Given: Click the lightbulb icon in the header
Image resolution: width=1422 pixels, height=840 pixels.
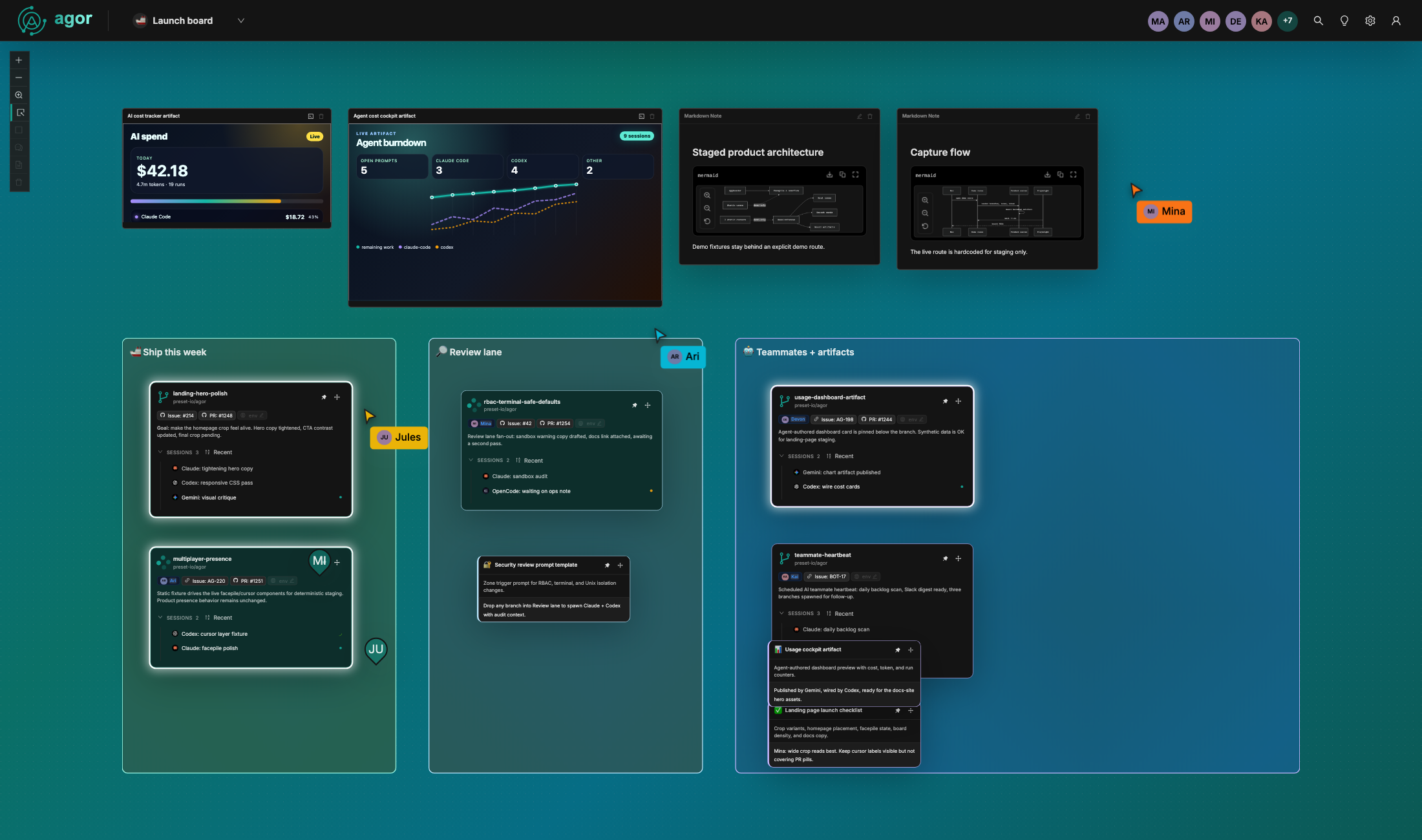Looking at the screenshot, I should 1344,21.
